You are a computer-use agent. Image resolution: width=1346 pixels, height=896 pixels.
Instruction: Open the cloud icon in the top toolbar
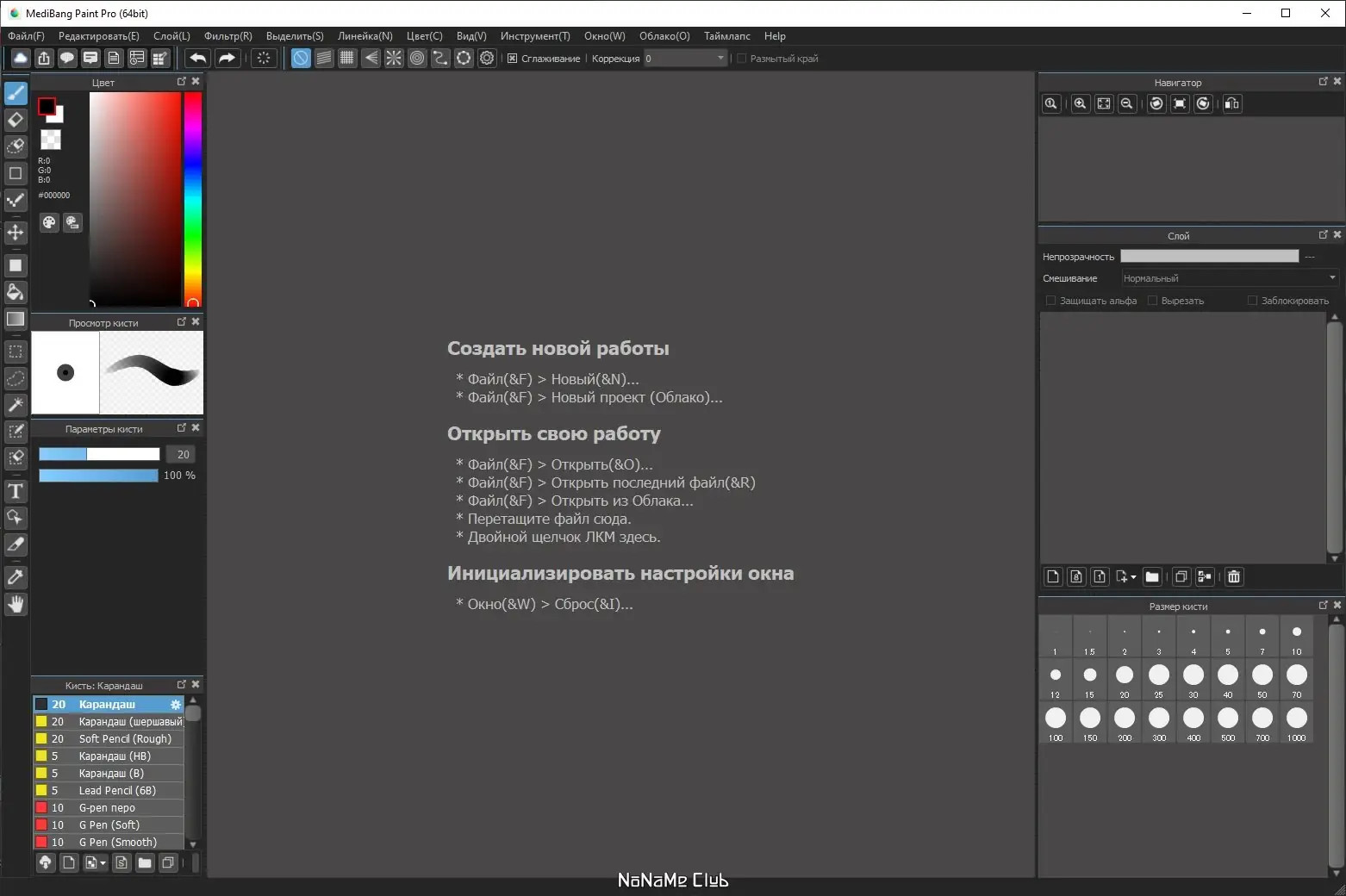[21, 58]
